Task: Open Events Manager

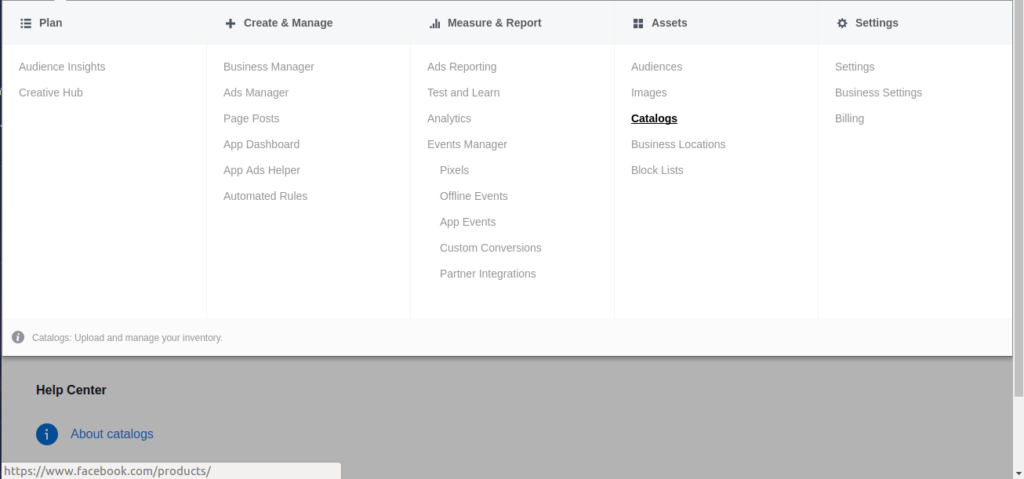Action: click(x=467, y=144)
